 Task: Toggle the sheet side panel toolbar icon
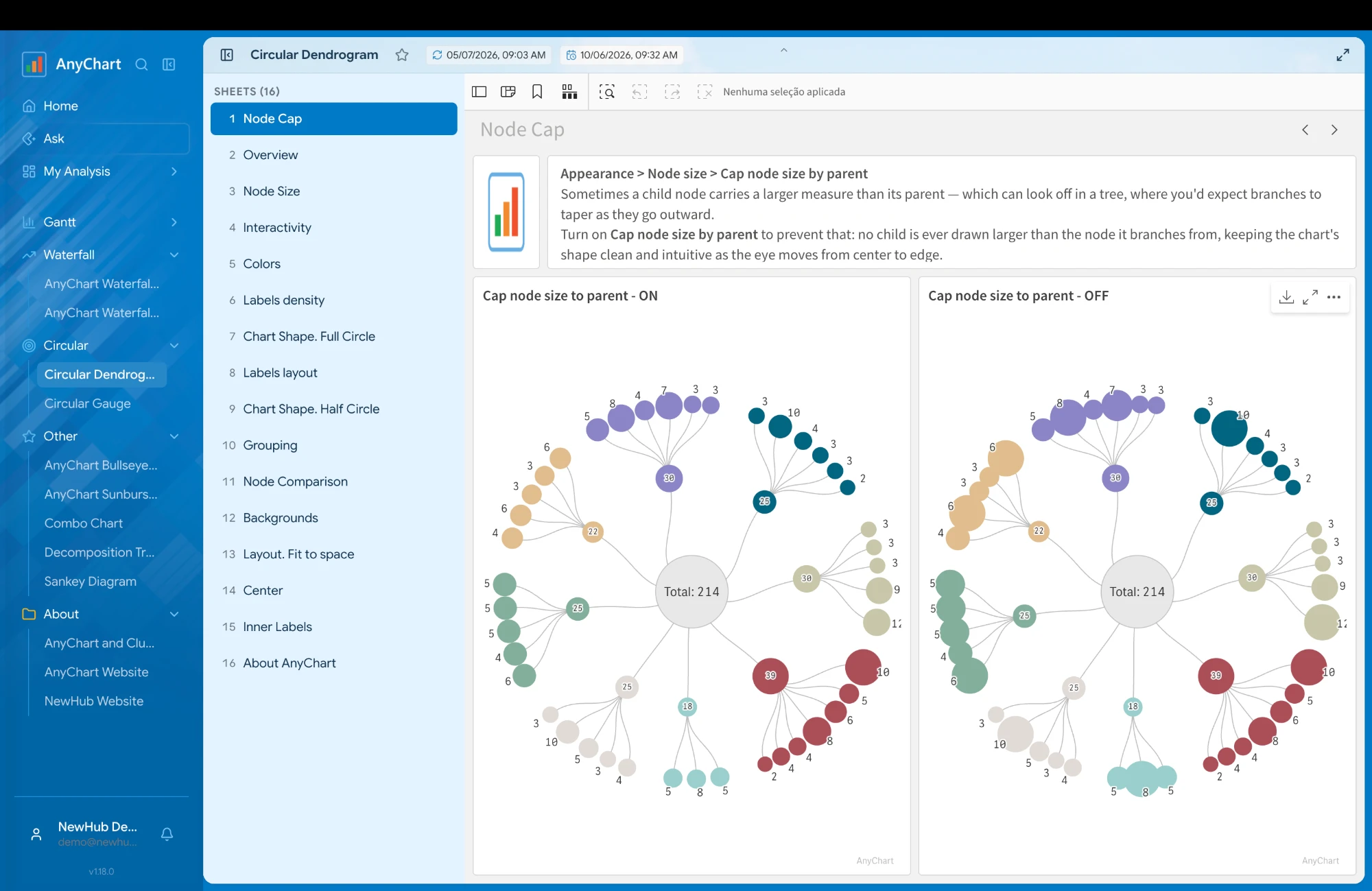click(x=480, y=92)
